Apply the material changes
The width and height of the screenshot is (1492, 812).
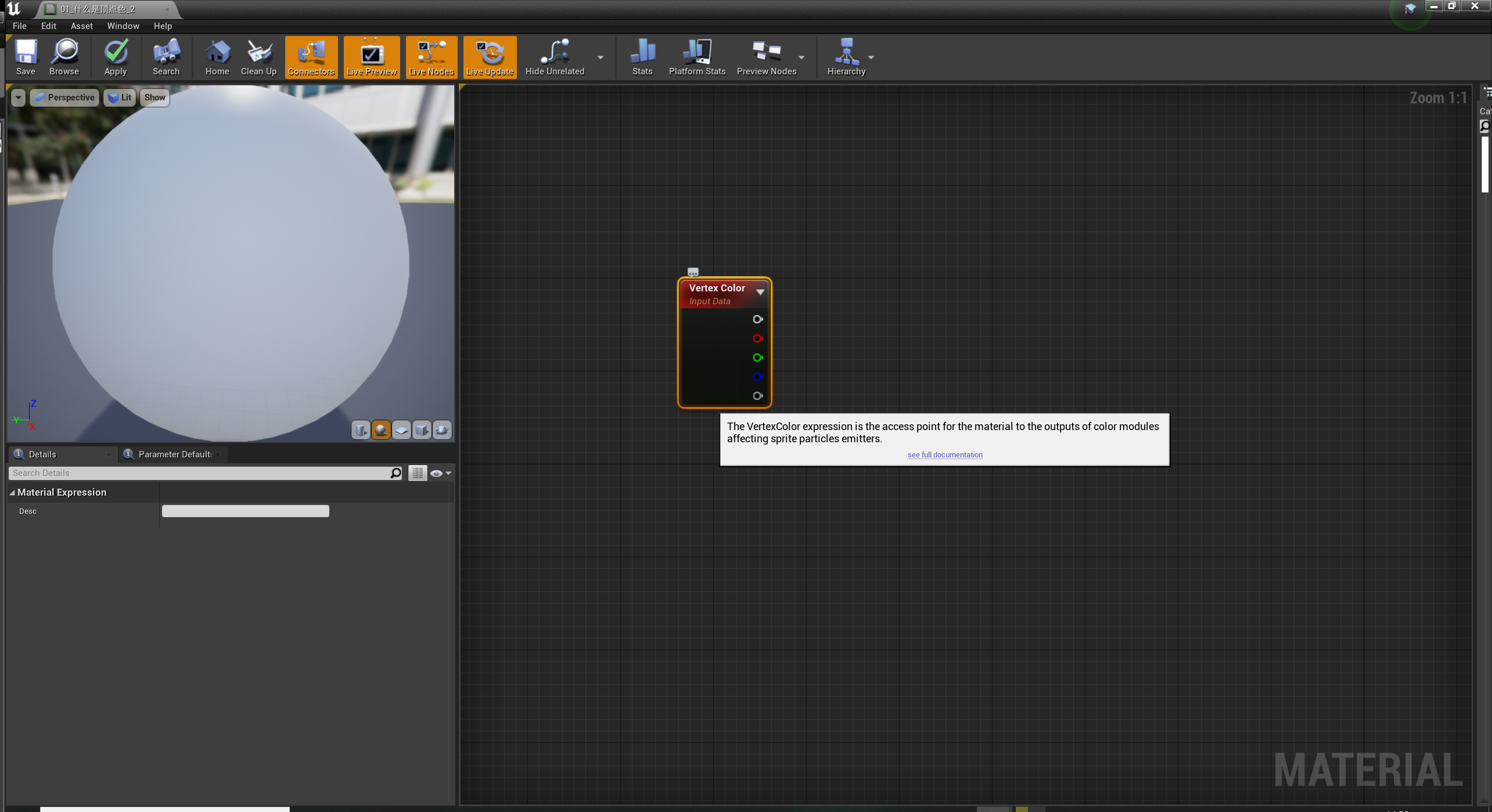coord(116,57)
